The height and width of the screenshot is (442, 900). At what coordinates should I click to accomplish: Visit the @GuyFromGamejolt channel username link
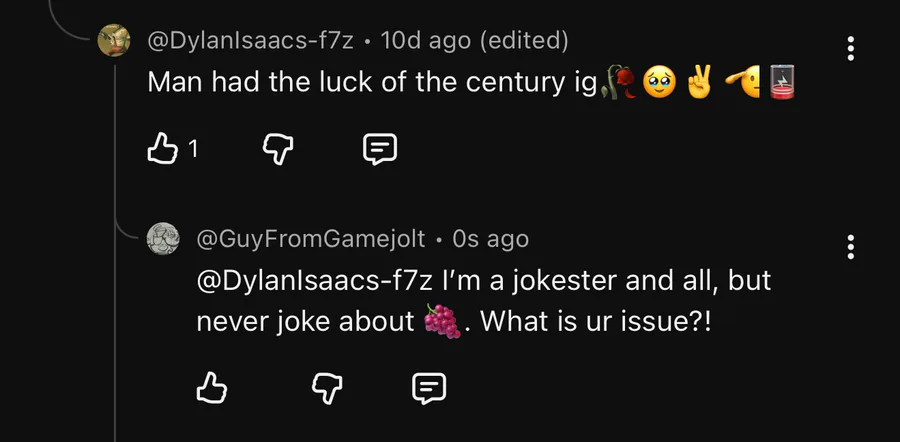(x=311, y=239)
